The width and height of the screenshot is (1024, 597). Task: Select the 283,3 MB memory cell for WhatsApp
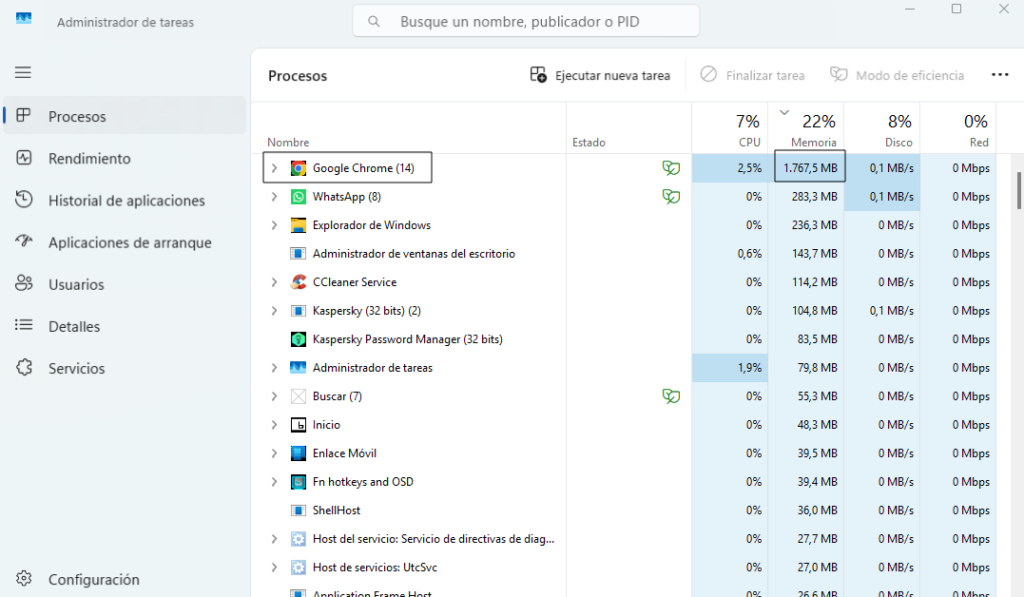click(x=806, y=197)
